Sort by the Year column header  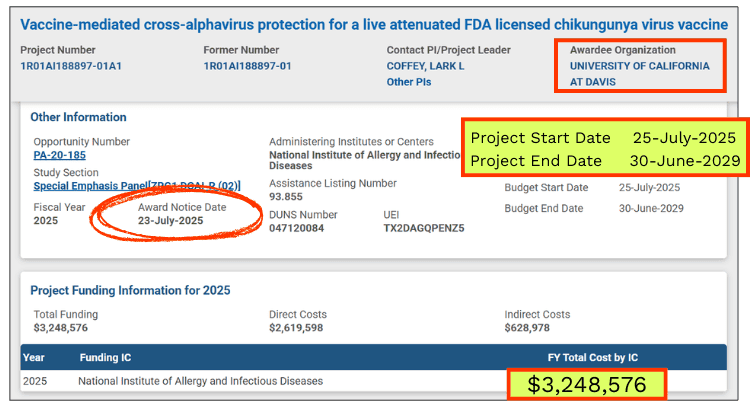point(34,357)
